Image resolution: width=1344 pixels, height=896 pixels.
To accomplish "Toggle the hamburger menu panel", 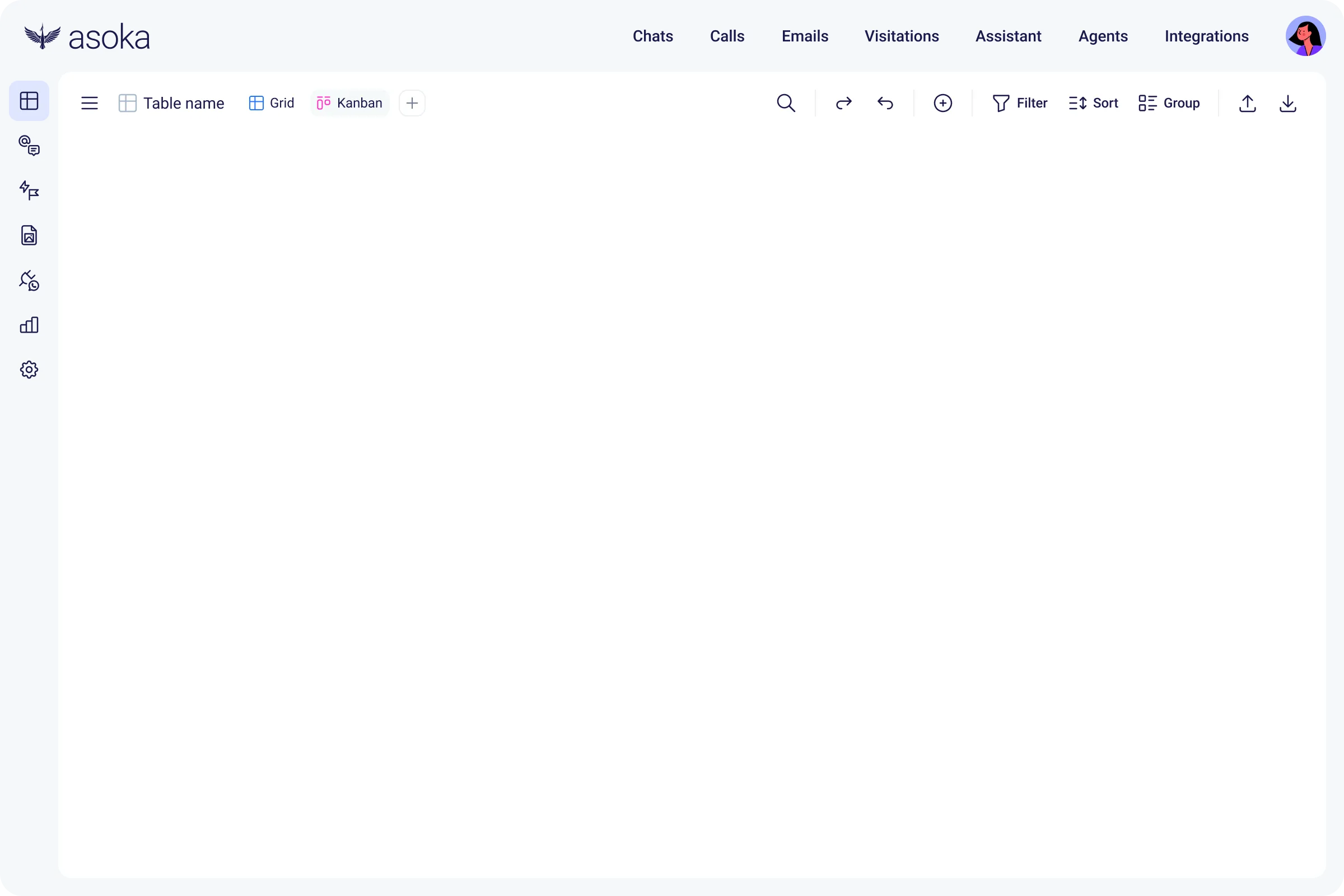I will [90, 104].
